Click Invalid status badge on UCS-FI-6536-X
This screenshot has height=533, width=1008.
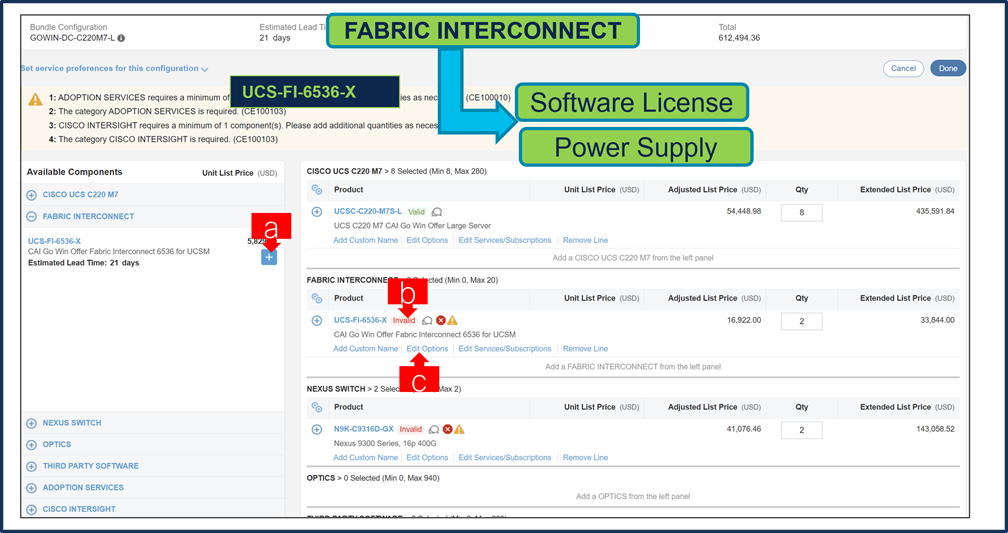(404, 320)
